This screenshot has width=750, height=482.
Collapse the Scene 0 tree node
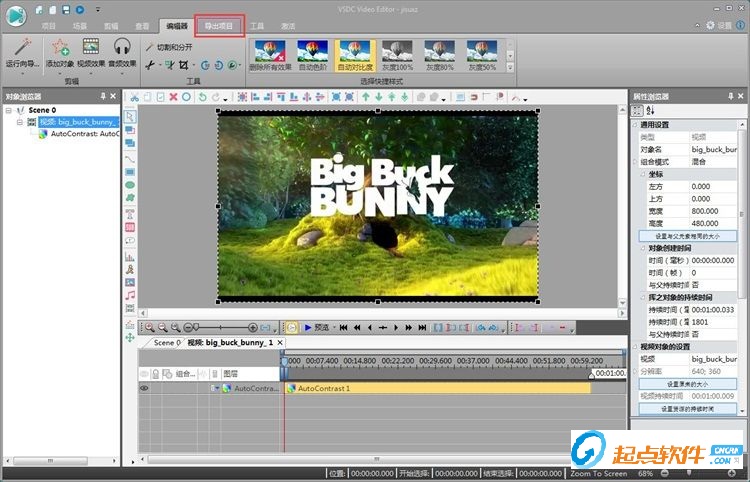9,110
